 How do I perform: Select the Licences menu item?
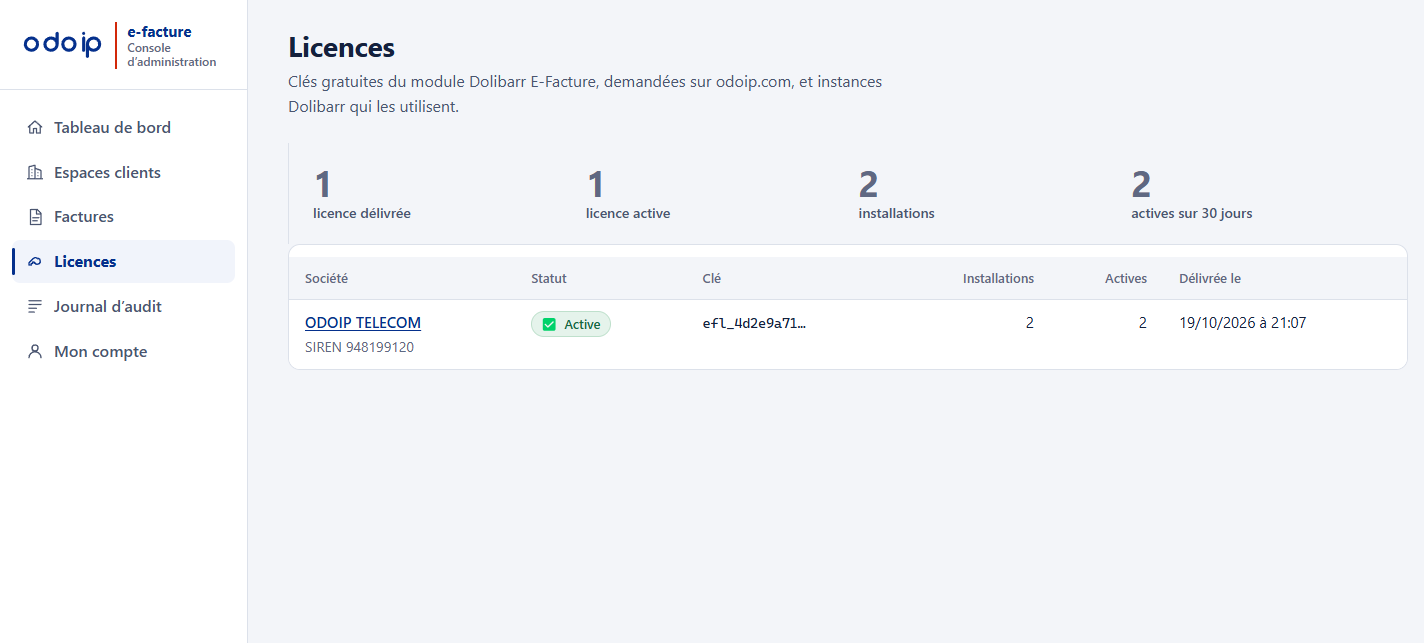(x=123, y=262)
